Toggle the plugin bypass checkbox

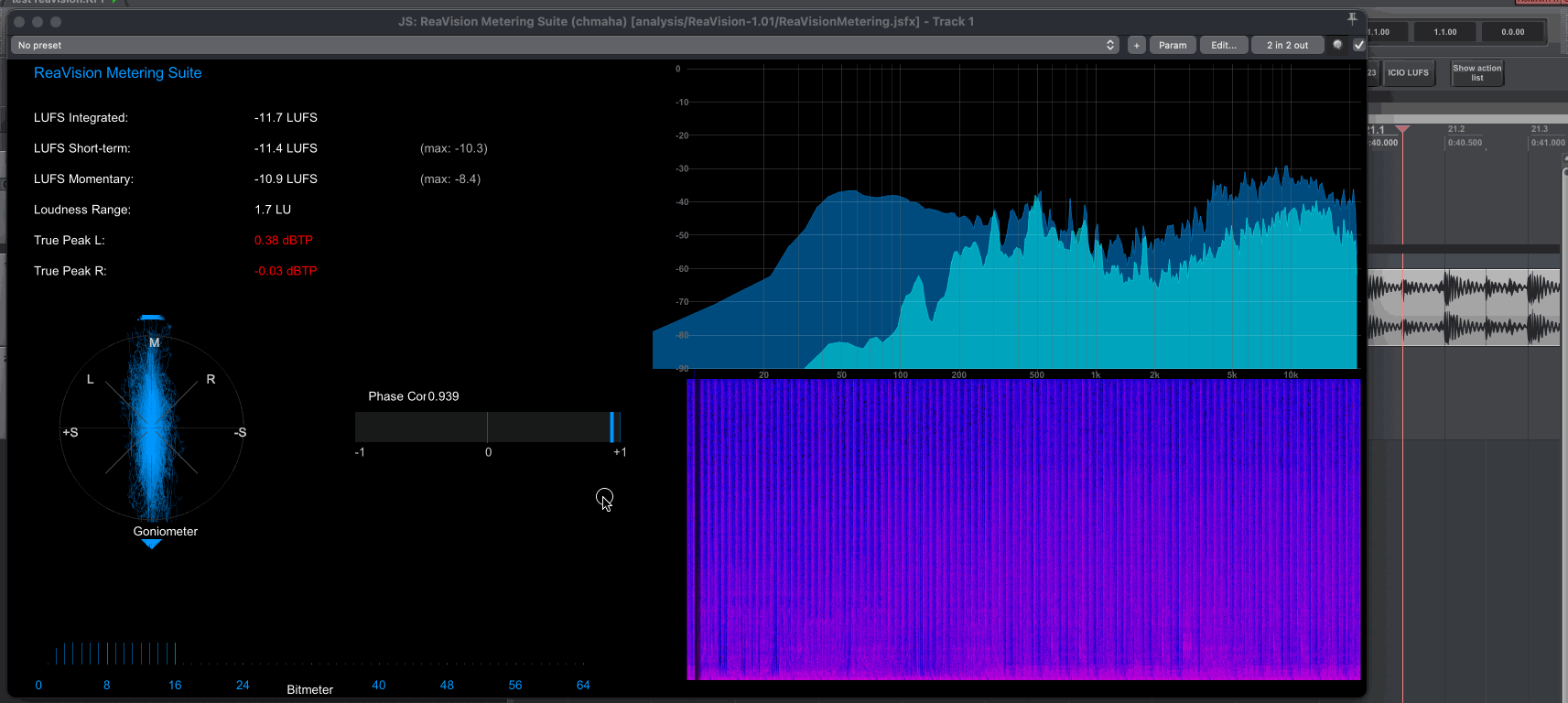[1358, 45]
